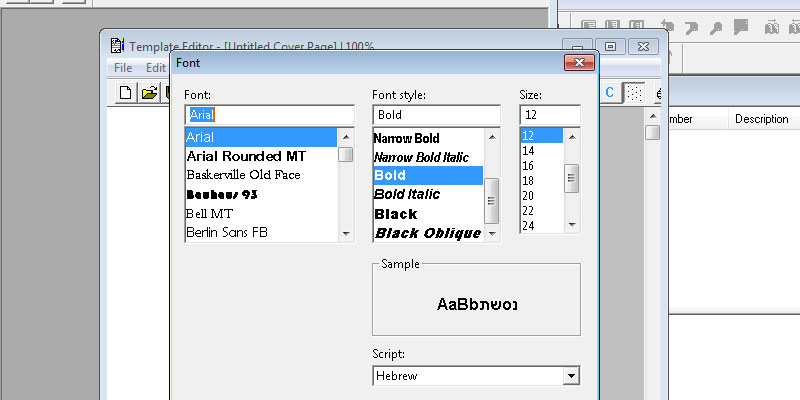Click the Font name text field
Viewport: 800px width, 400px height.
coord(269,115)
